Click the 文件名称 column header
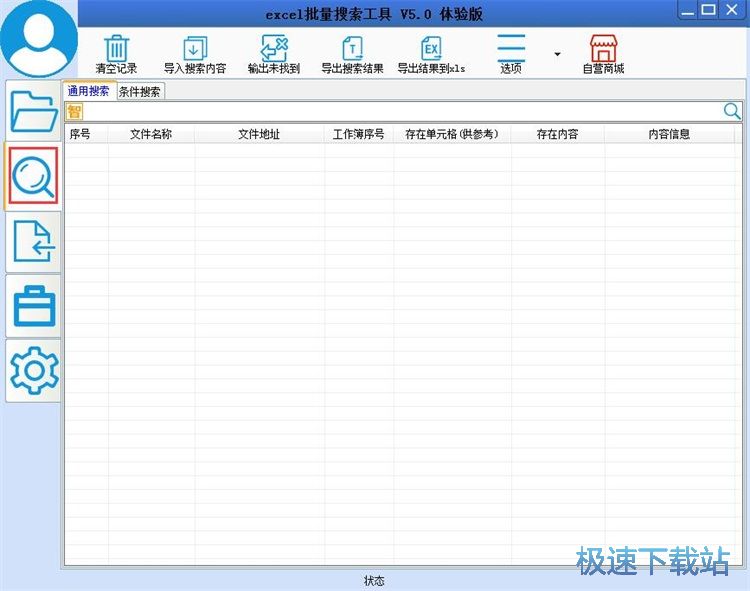The image size is (750, 591). (151, 134)
